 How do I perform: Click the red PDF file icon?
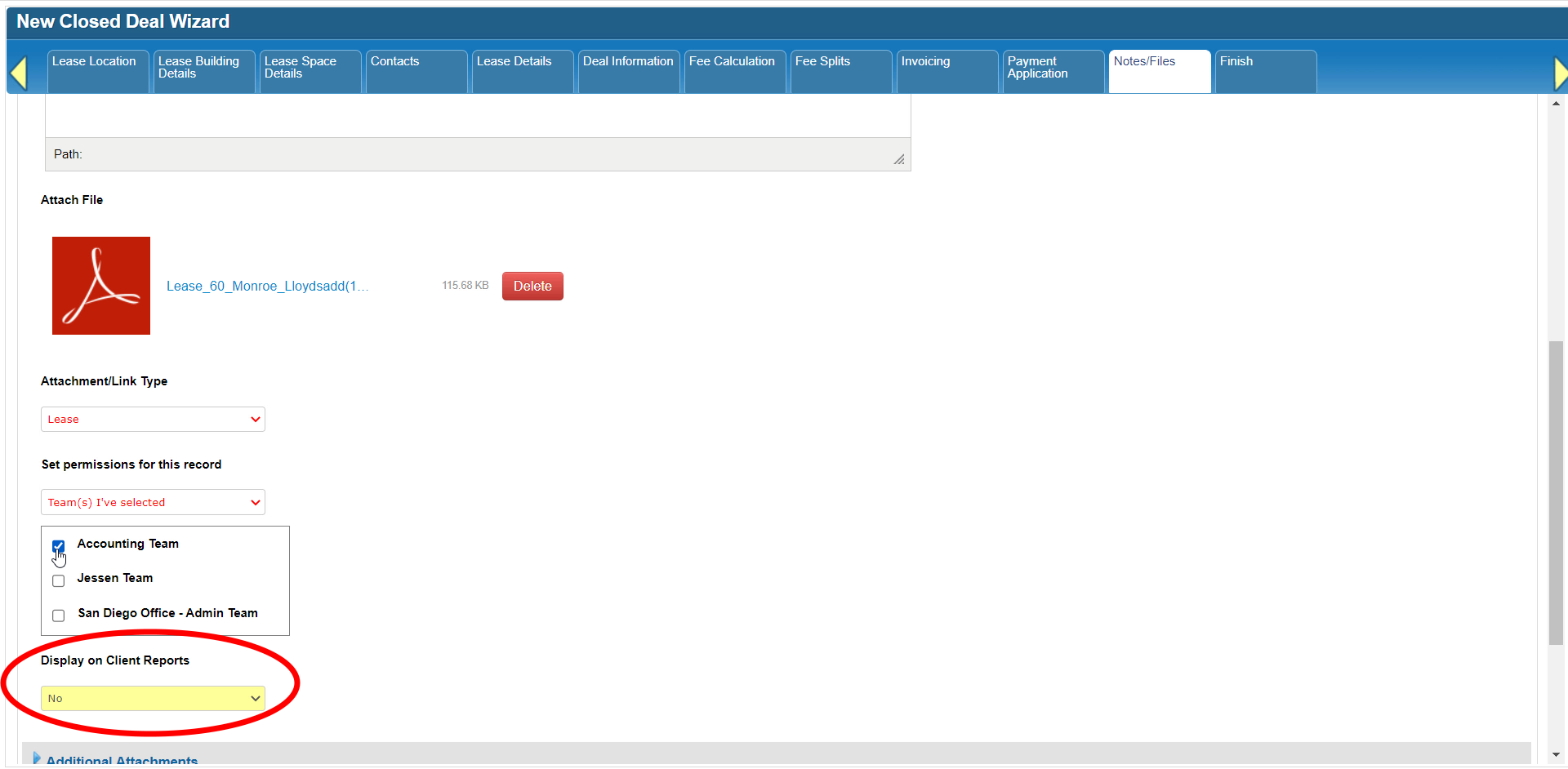pos(101,286)
